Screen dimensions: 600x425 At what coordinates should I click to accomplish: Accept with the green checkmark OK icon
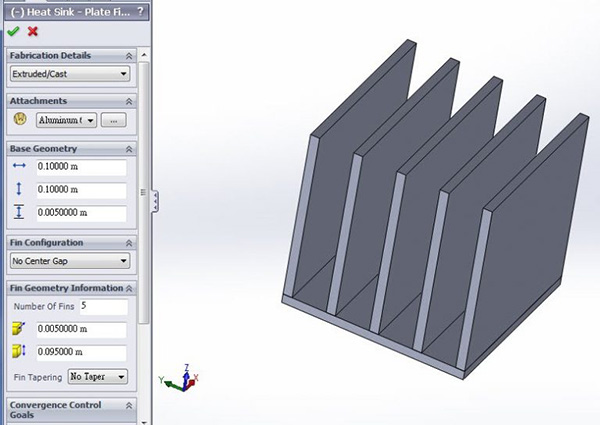point(13,31)
